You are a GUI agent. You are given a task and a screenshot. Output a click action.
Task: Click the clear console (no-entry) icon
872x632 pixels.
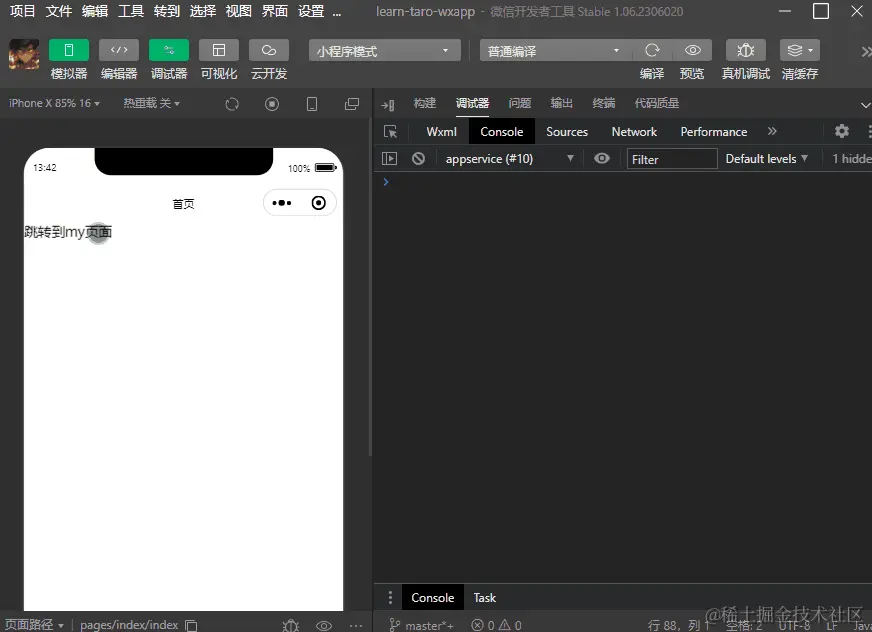pos(418,158)
